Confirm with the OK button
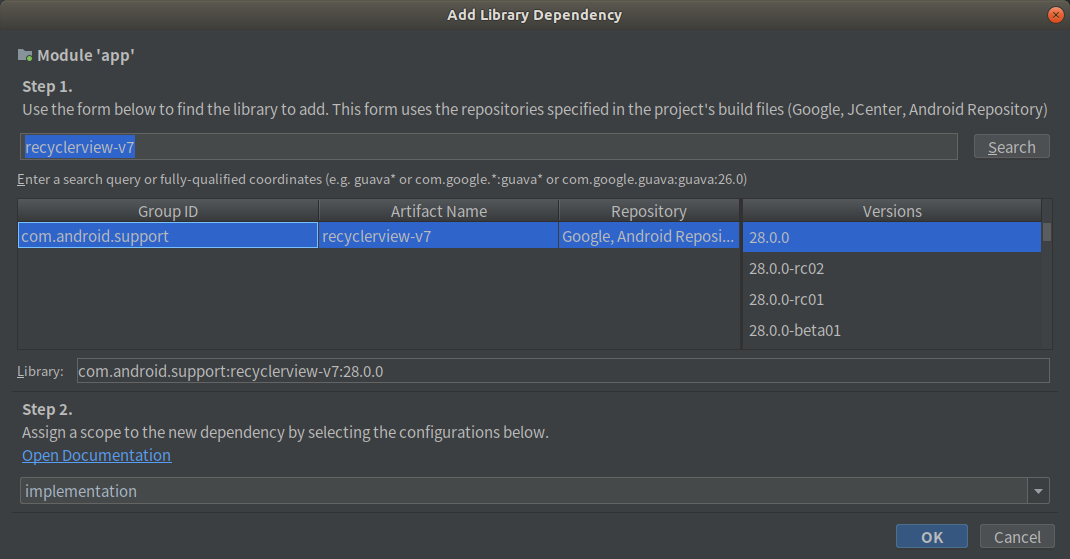Viewport: 1070px width, 559px height. coord(931,536)
